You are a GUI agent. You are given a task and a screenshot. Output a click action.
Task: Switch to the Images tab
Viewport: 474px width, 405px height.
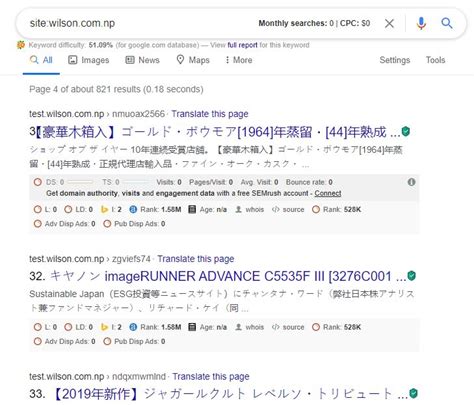point(89,60)
